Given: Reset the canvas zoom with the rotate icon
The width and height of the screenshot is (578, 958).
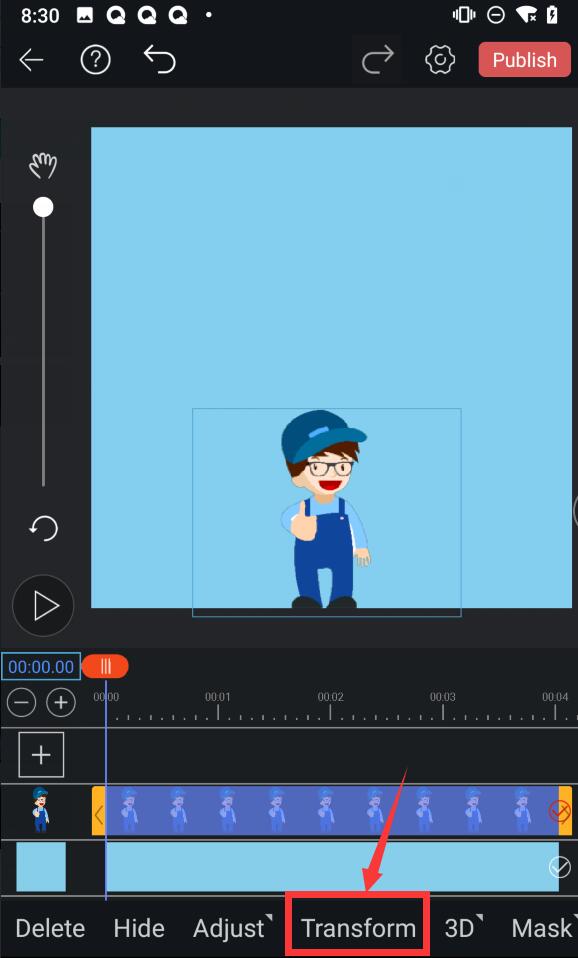Looking at the screenshot, I should click(43, 528).
